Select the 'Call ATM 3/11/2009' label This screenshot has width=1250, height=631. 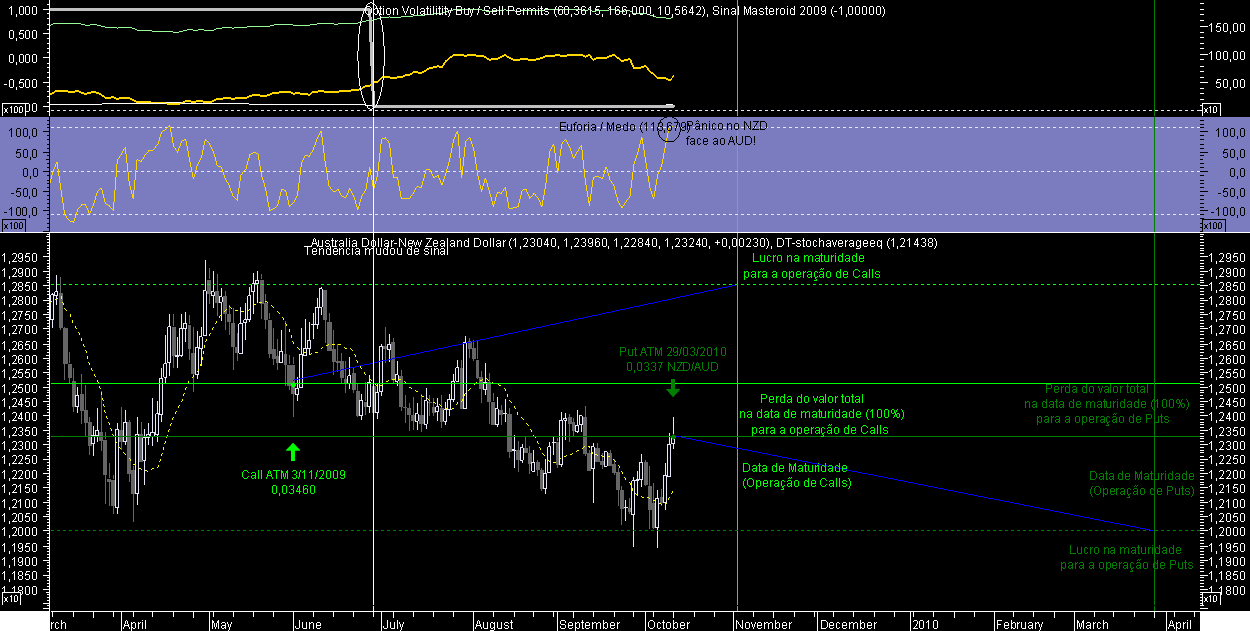[294, 474]
